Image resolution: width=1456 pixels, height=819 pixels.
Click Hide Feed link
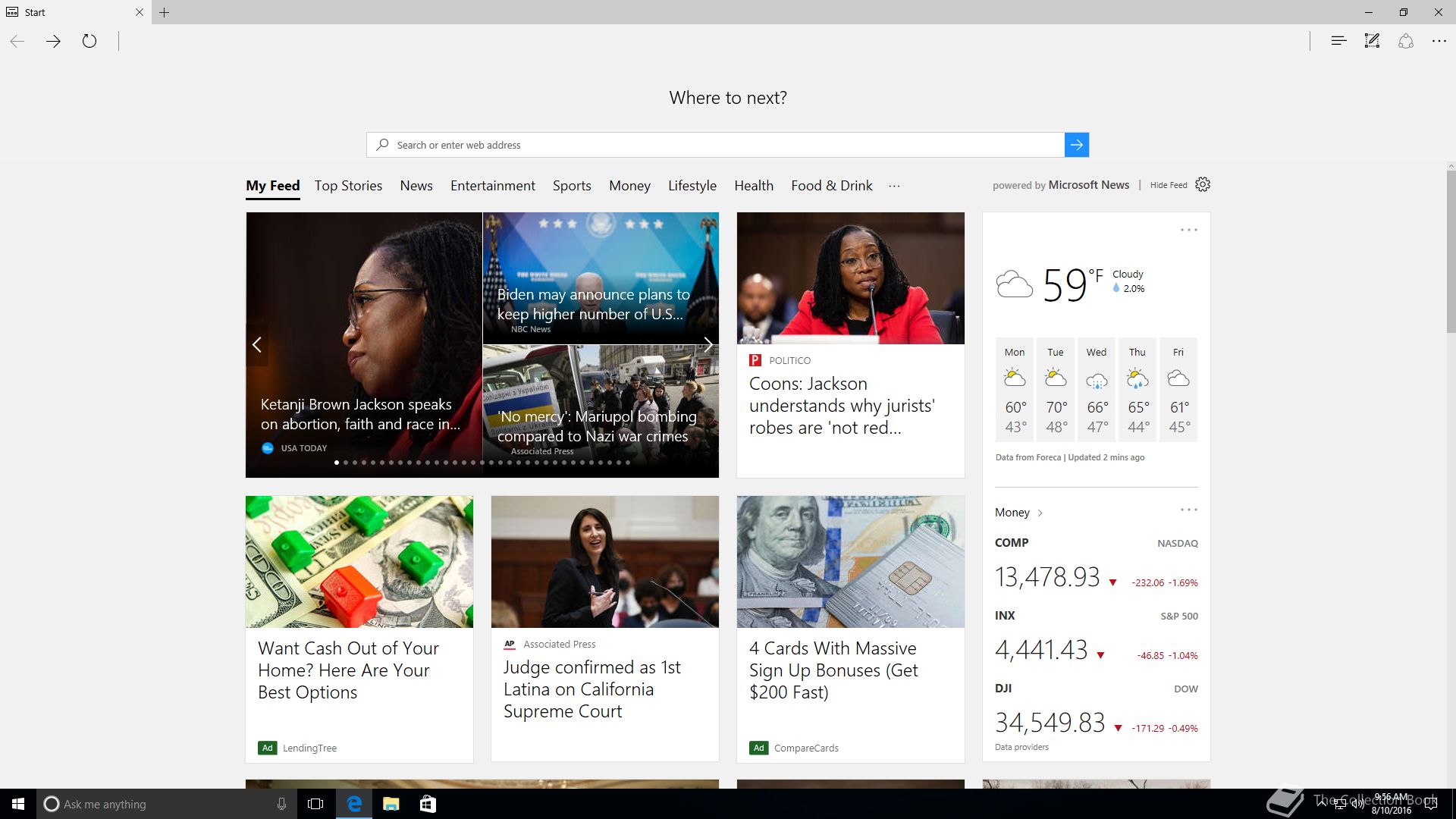pos(1169,185)
